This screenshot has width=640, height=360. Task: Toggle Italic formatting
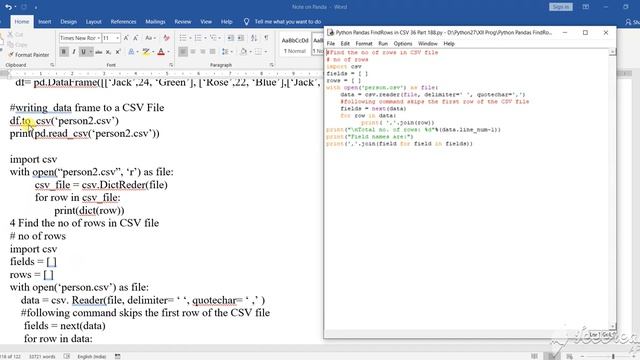(74, 52)
